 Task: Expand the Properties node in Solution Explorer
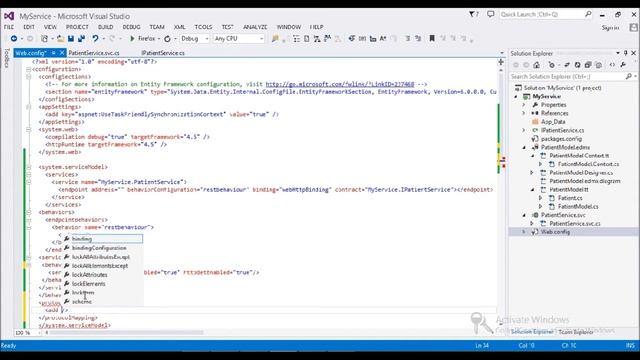pos(524,105)
